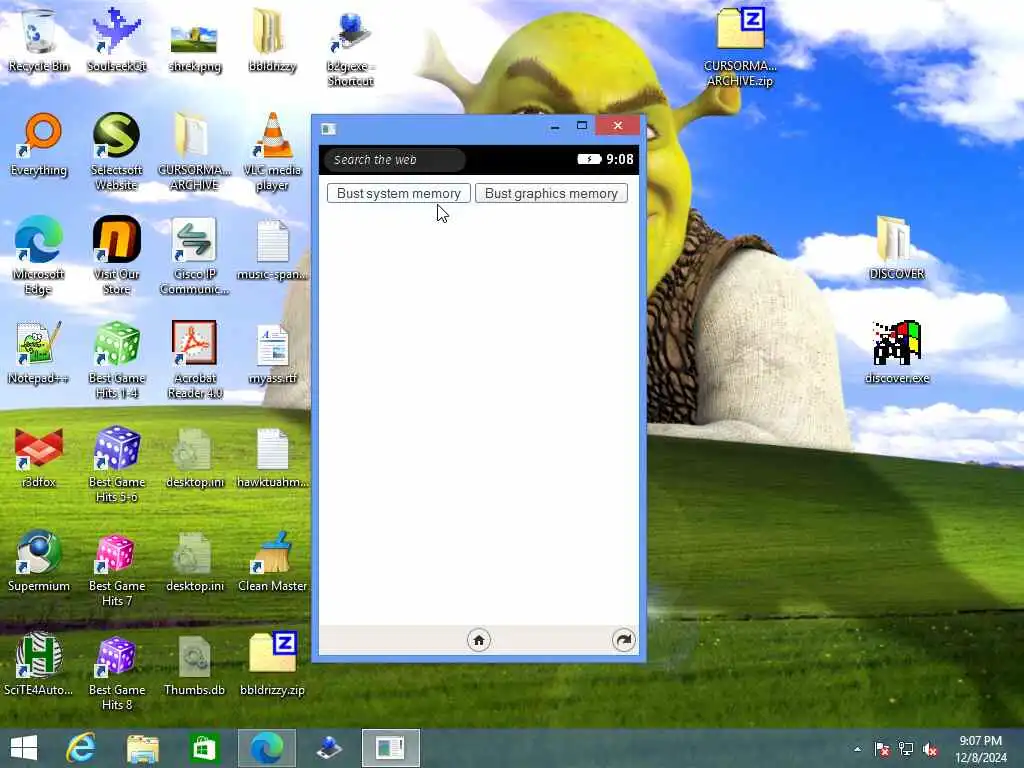Select the bbldrizzy folder icon
Image resolution: width=1024 pixels, height=768 pixels.
pos(272,40)
